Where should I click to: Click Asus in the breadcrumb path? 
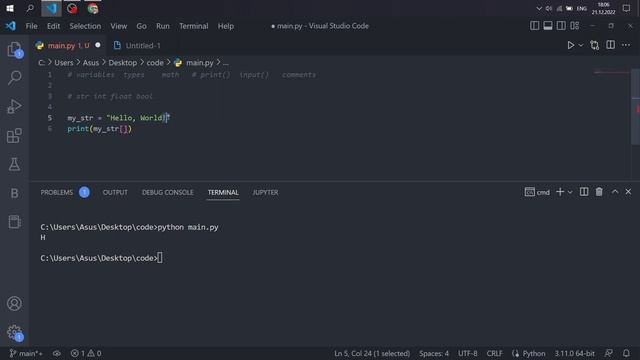coord(91,63)
